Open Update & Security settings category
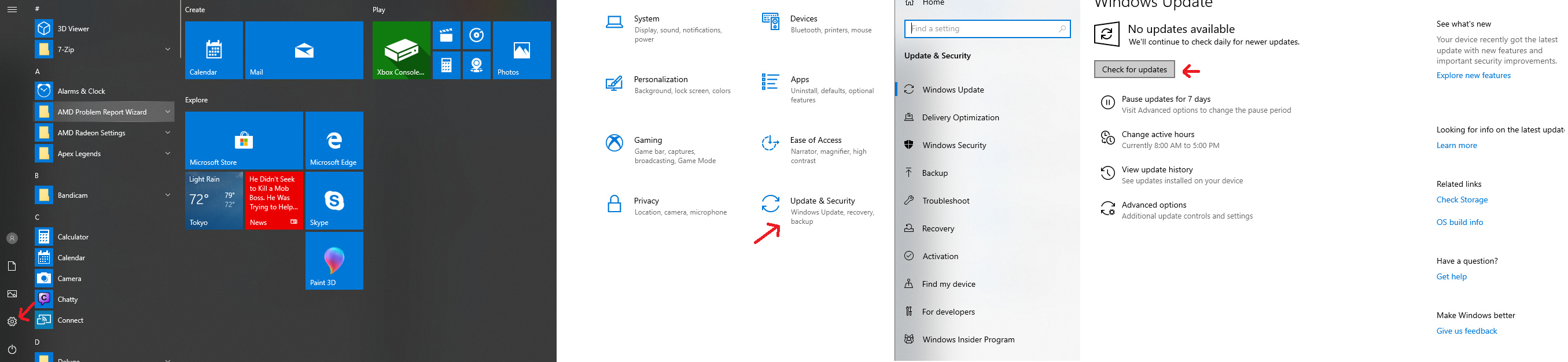Viewport: 1568px width, 362px height. pos(822,201)
